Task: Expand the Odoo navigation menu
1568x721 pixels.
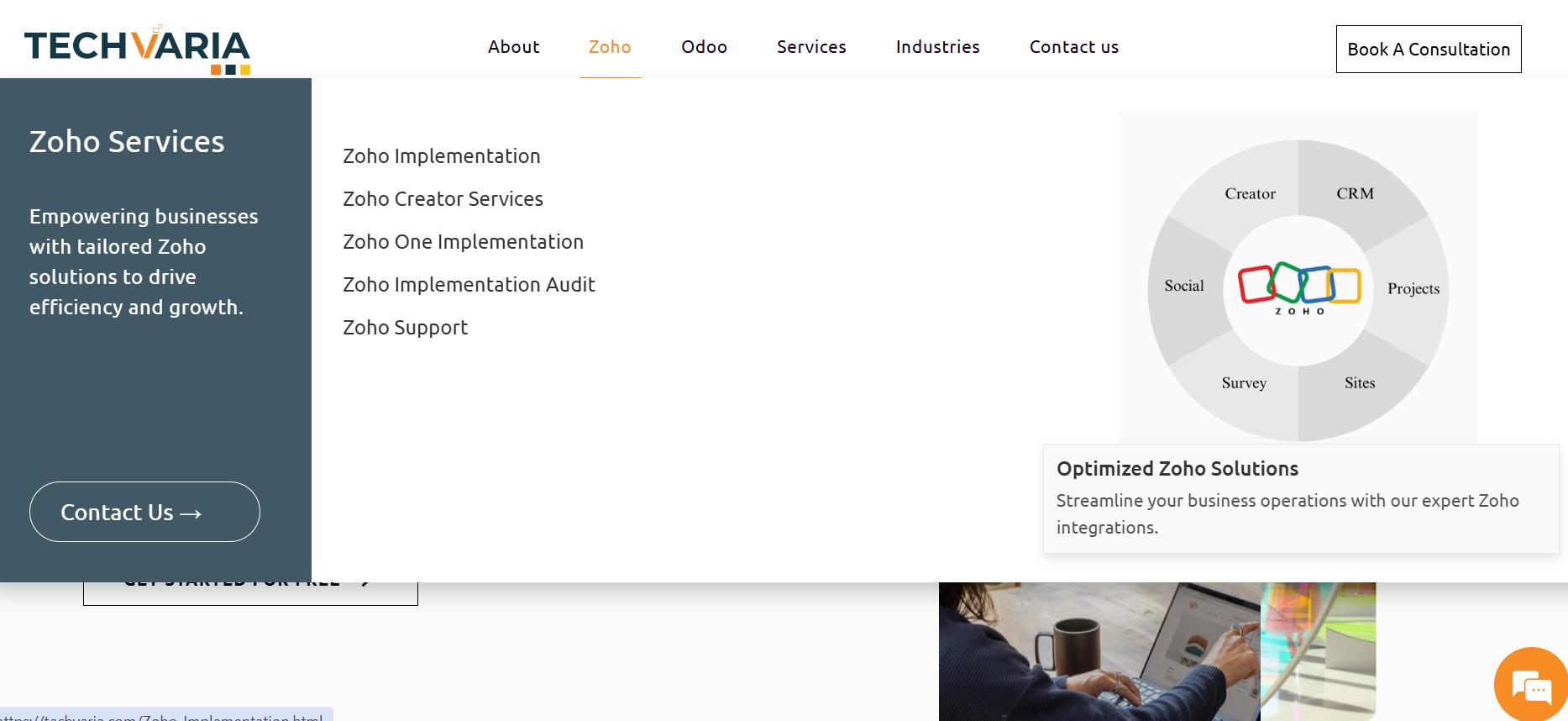Action: pos(704,47)
